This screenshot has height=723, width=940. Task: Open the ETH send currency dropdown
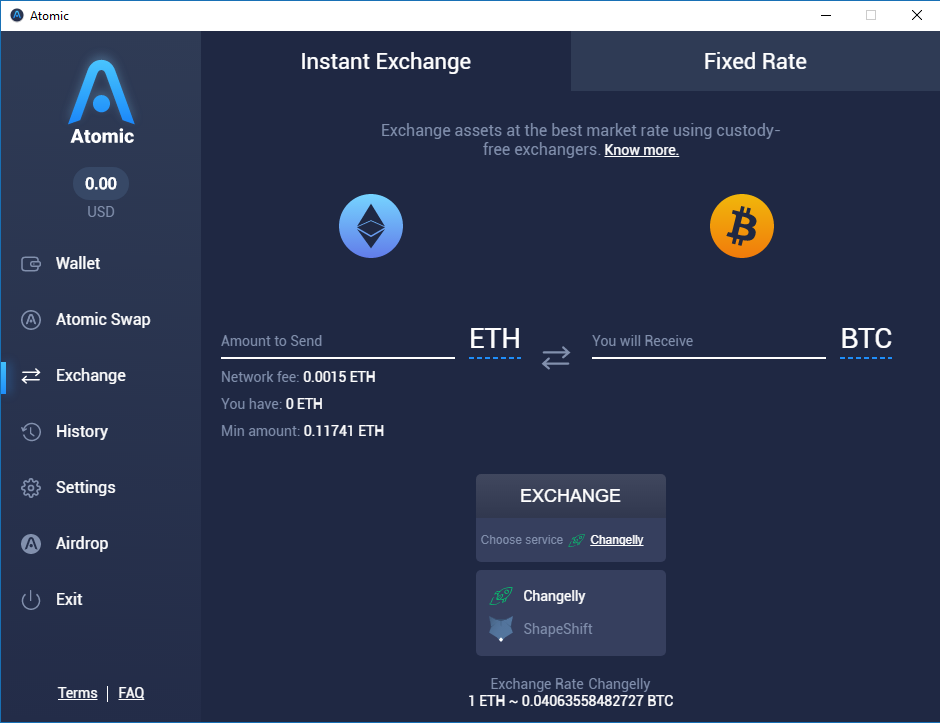pos(495,340)
